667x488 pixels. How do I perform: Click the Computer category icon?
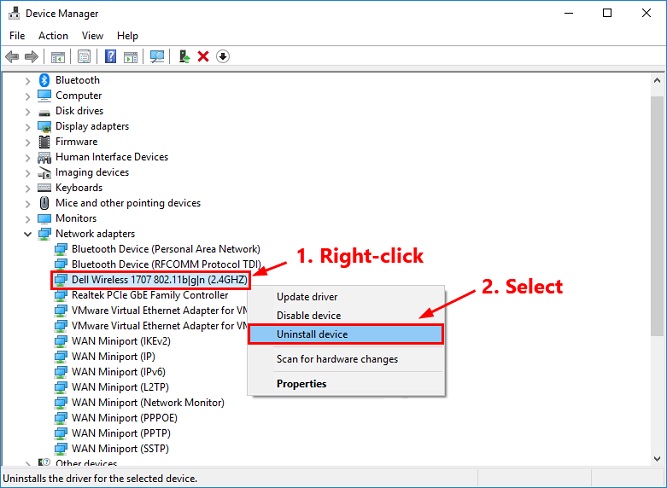tap(44, 95)
